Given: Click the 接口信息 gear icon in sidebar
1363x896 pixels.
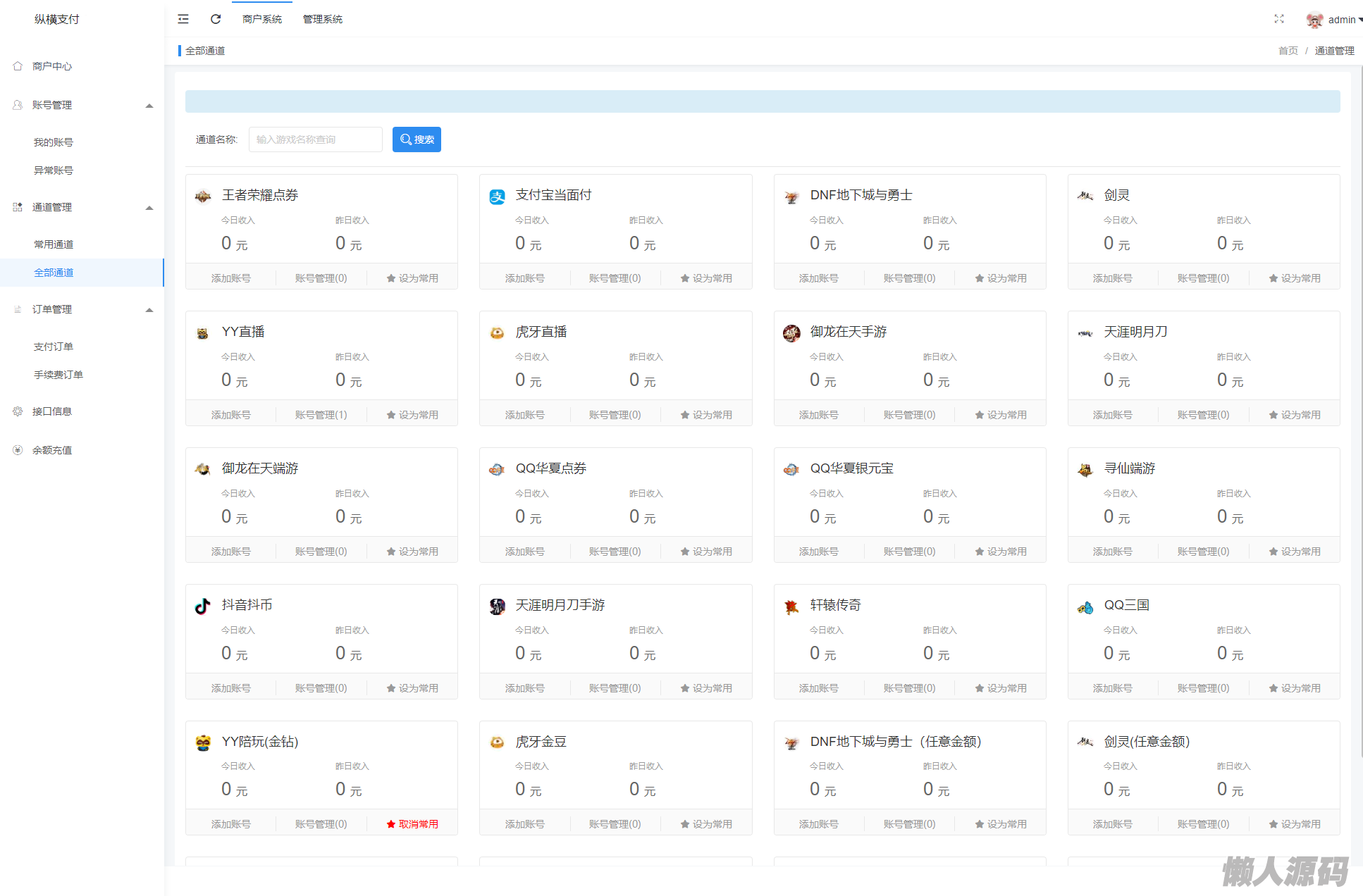Looking at the screenshot, I should (18, 411).
